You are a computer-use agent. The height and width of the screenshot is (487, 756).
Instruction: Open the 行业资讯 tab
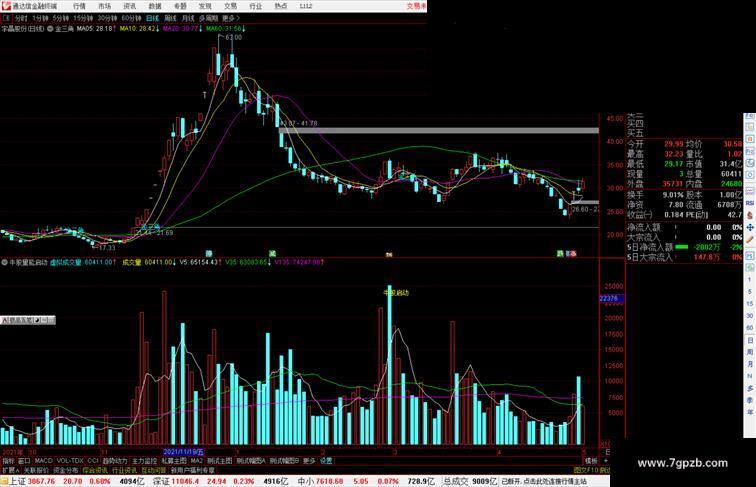pyautogui.click(x=124, y=470)
